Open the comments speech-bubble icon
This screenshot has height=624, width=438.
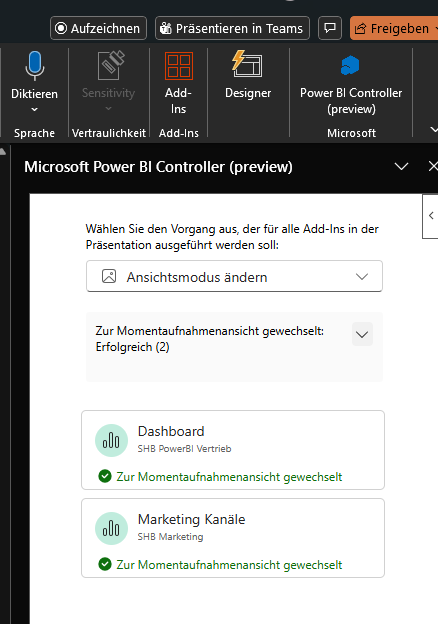coord(330,28)
